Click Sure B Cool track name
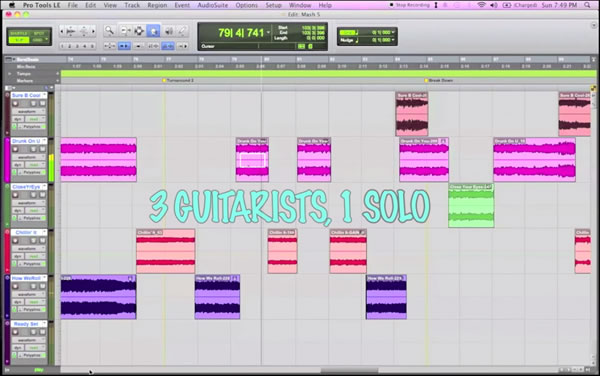 [27, 95]
